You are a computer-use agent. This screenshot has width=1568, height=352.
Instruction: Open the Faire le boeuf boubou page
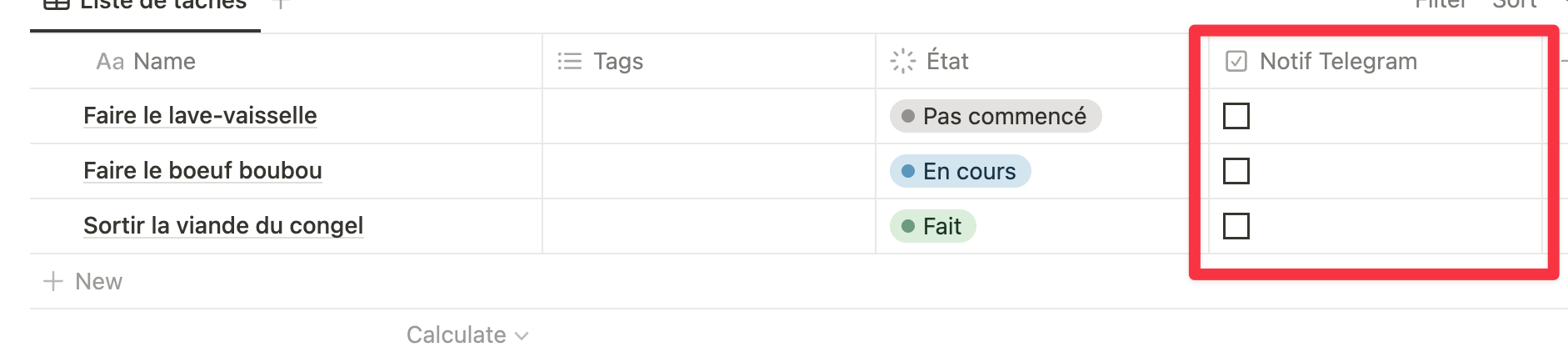tap(202, 171)
